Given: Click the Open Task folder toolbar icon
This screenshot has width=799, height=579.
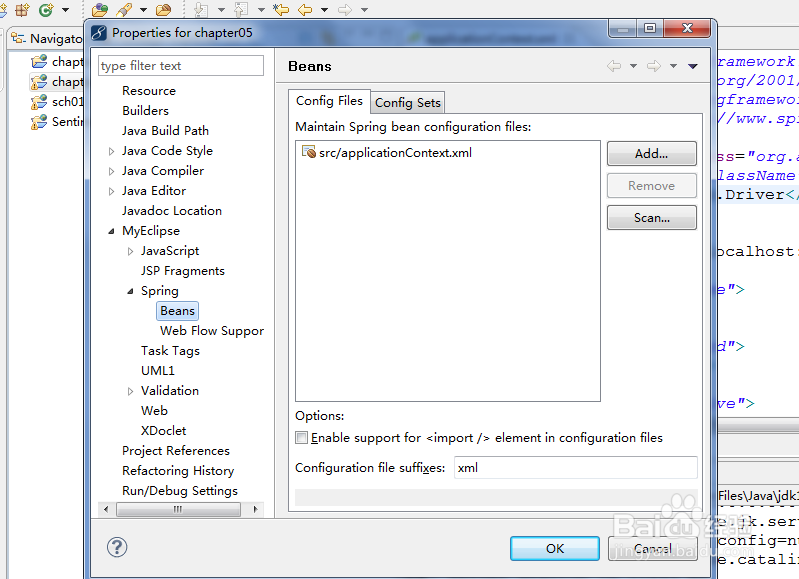Looking at the screenshot, I should pyautogui.click(x=163, y=10).
